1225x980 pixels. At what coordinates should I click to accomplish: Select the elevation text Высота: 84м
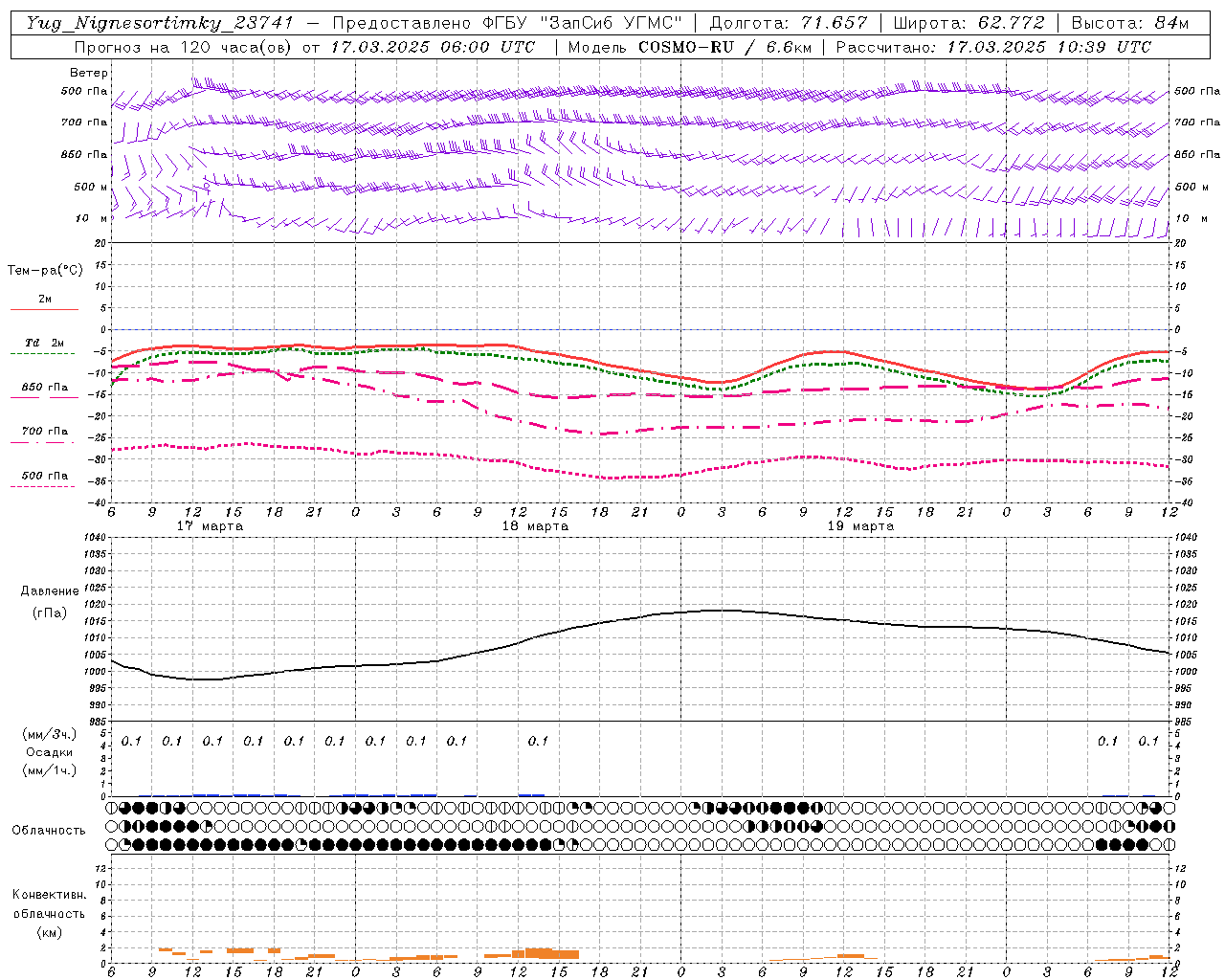pyautogui.click(x=1130, y=23)
